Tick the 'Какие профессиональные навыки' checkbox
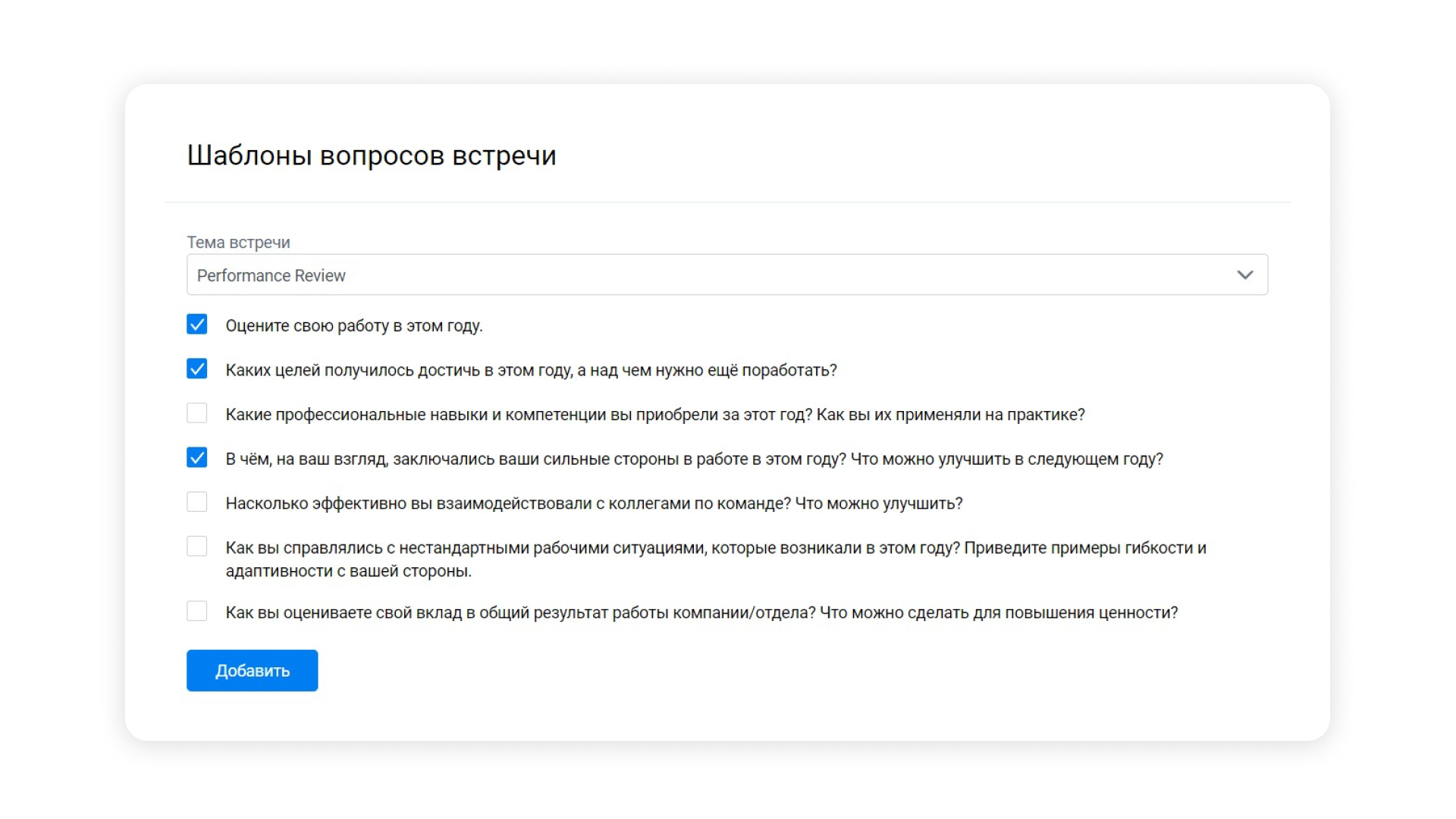Viewport: 1456px width, 819px height. [197, 413]
